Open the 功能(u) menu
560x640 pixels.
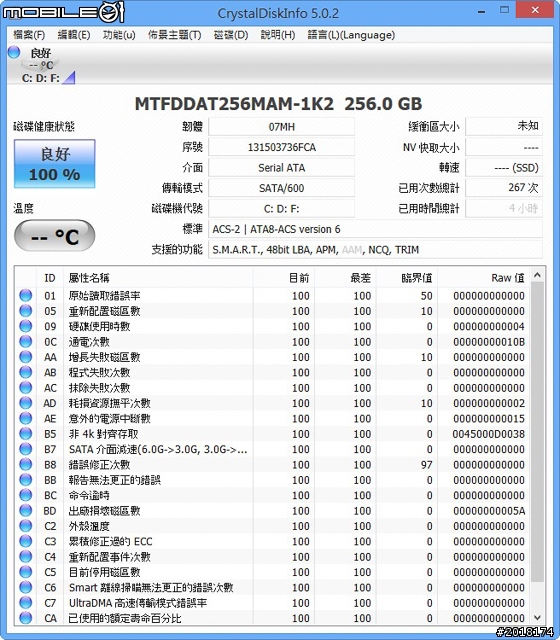pos(119,35)
